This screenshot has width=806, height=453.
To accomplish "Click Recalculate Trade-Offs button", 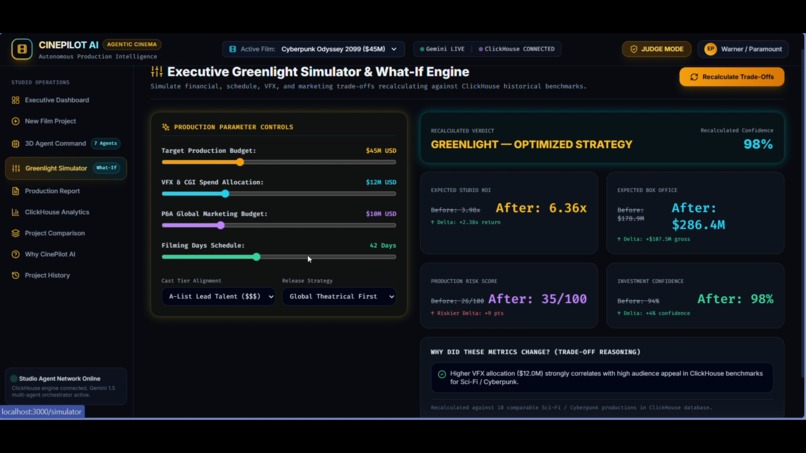I will (732, 77).
